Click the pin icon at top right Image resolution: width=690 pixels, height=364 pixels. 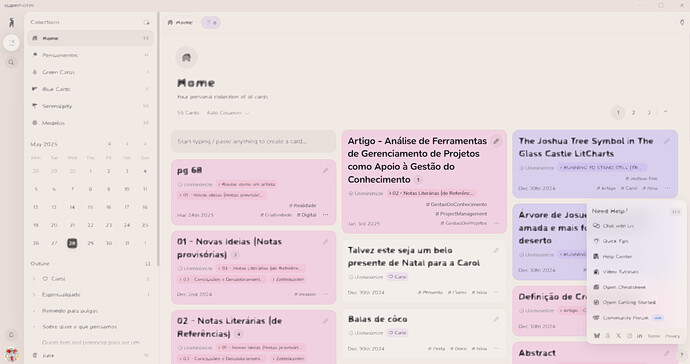682,22
